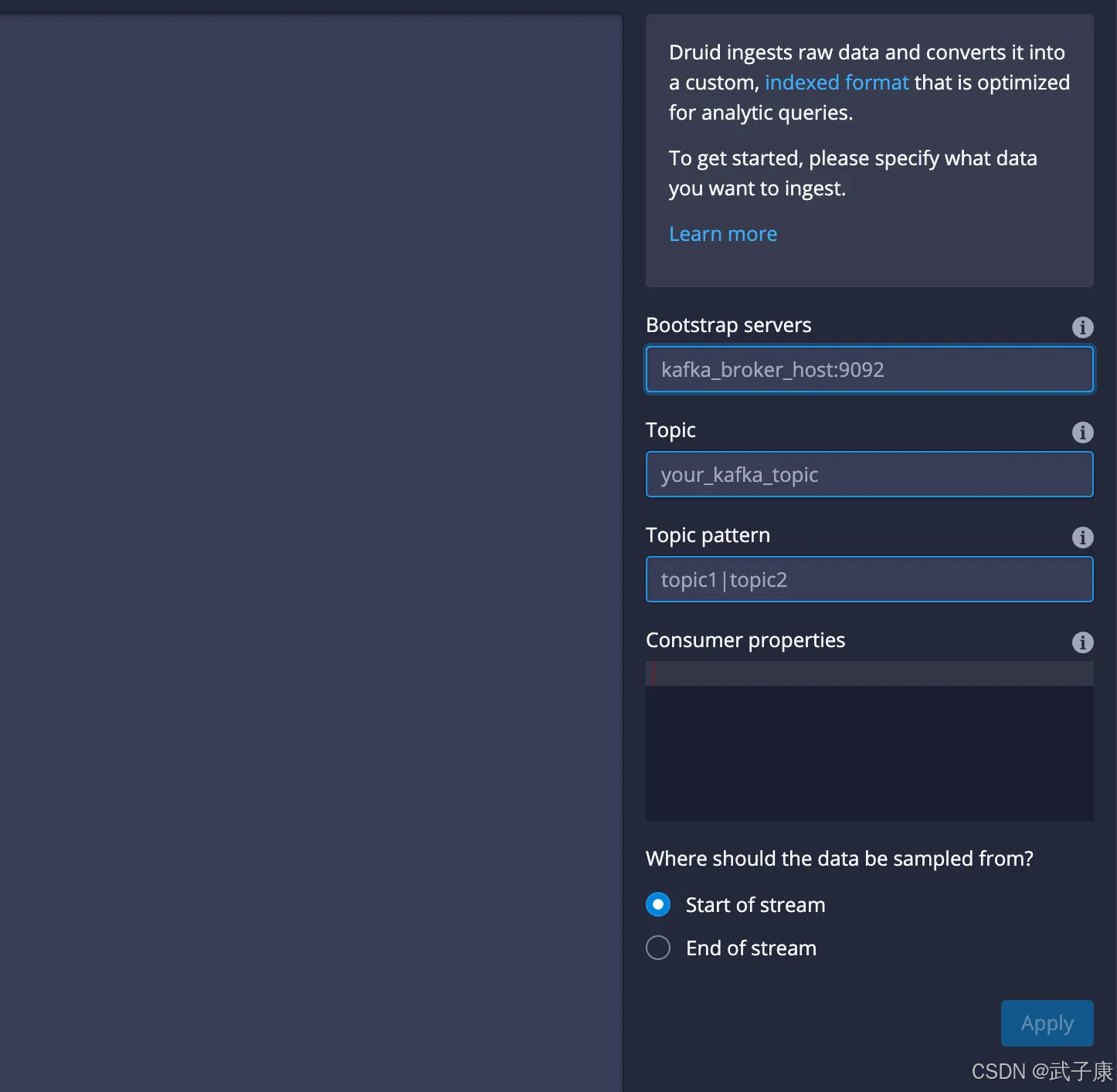Screen dimensions: 1117x1092
Task: Focus the Bootstrap servers input field
Action: point(869,370)
